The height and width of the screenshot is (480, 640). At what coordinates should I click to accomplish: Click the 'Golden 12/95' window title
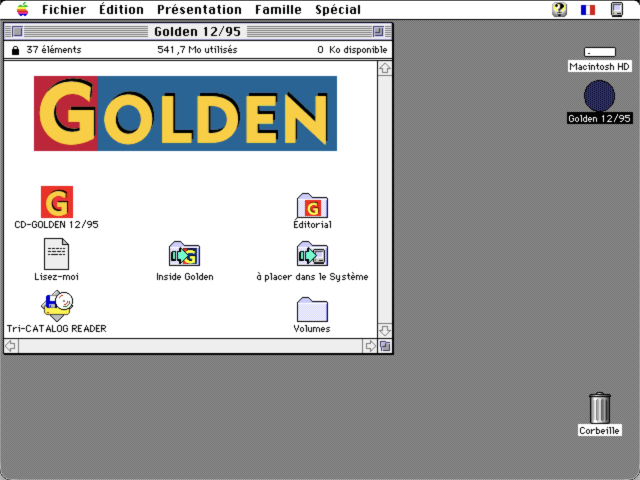pyautogui.click(x=198, y=31)
